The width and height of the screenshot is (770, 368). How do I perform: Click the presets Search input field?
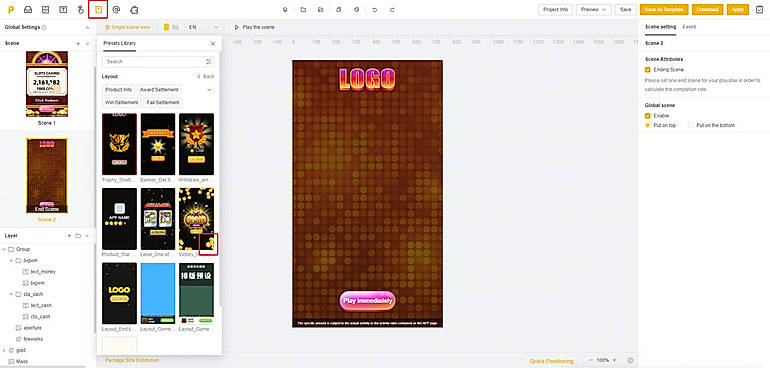click(x=155, y=61)
